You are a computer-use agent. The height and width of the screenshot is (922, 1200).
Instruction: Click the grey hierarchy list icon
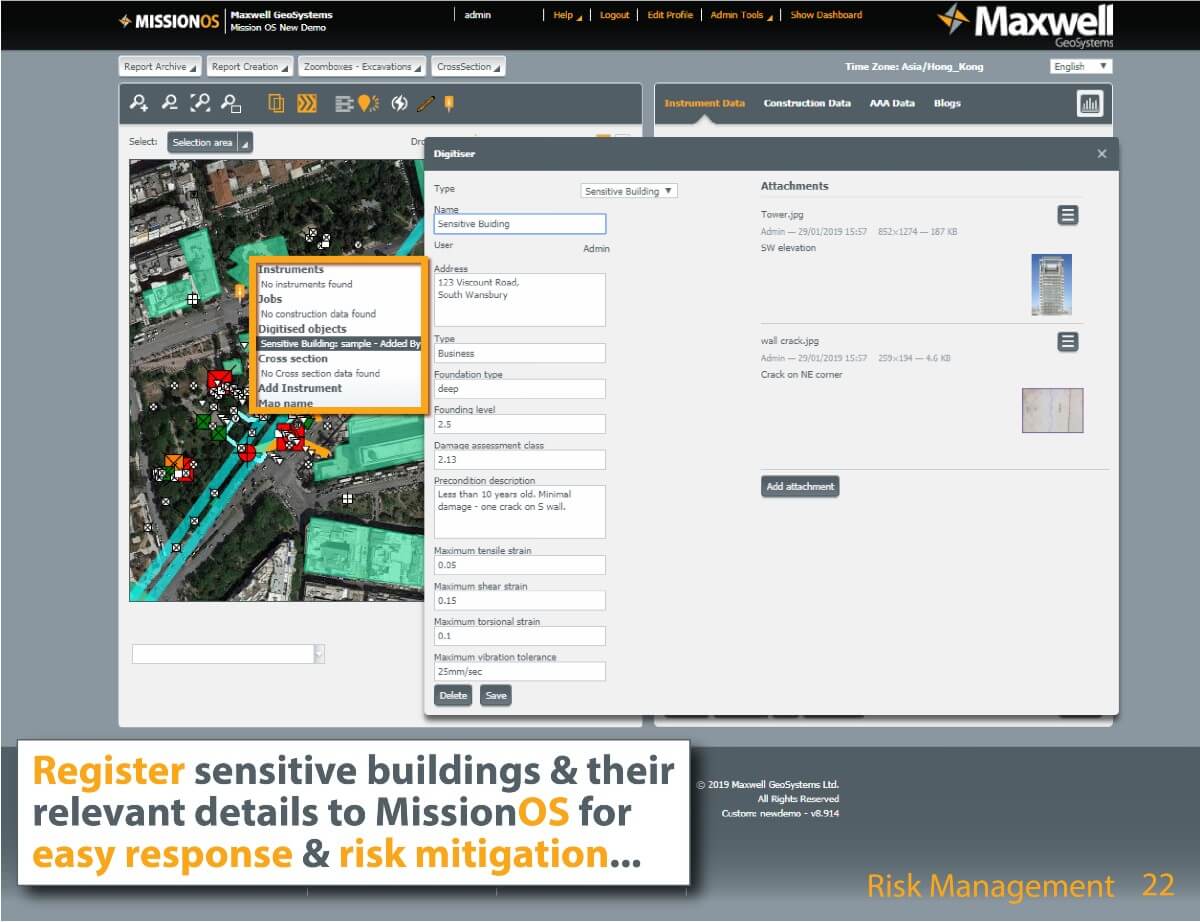(x=344, y=102)
